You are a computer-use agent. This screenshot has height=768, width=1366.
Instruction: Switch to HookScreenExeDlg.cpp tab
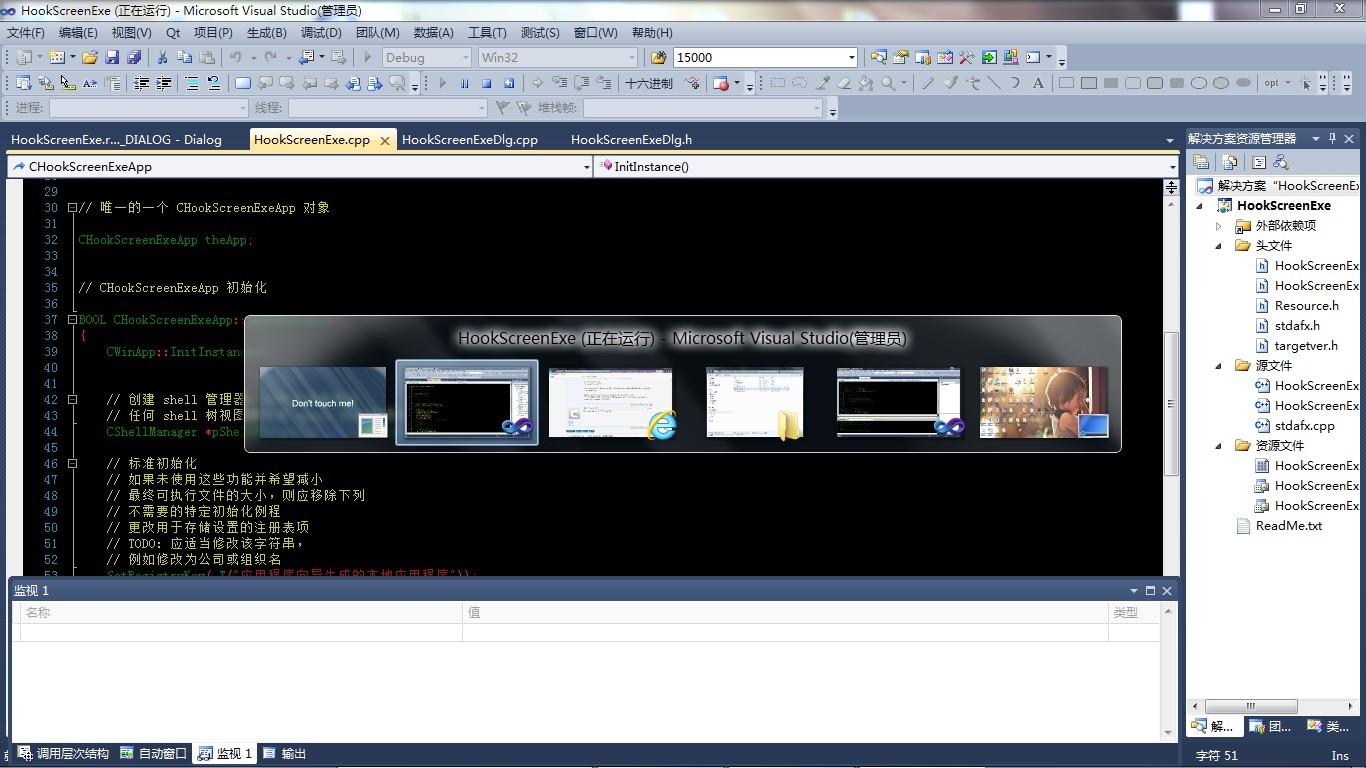point(470,140)
